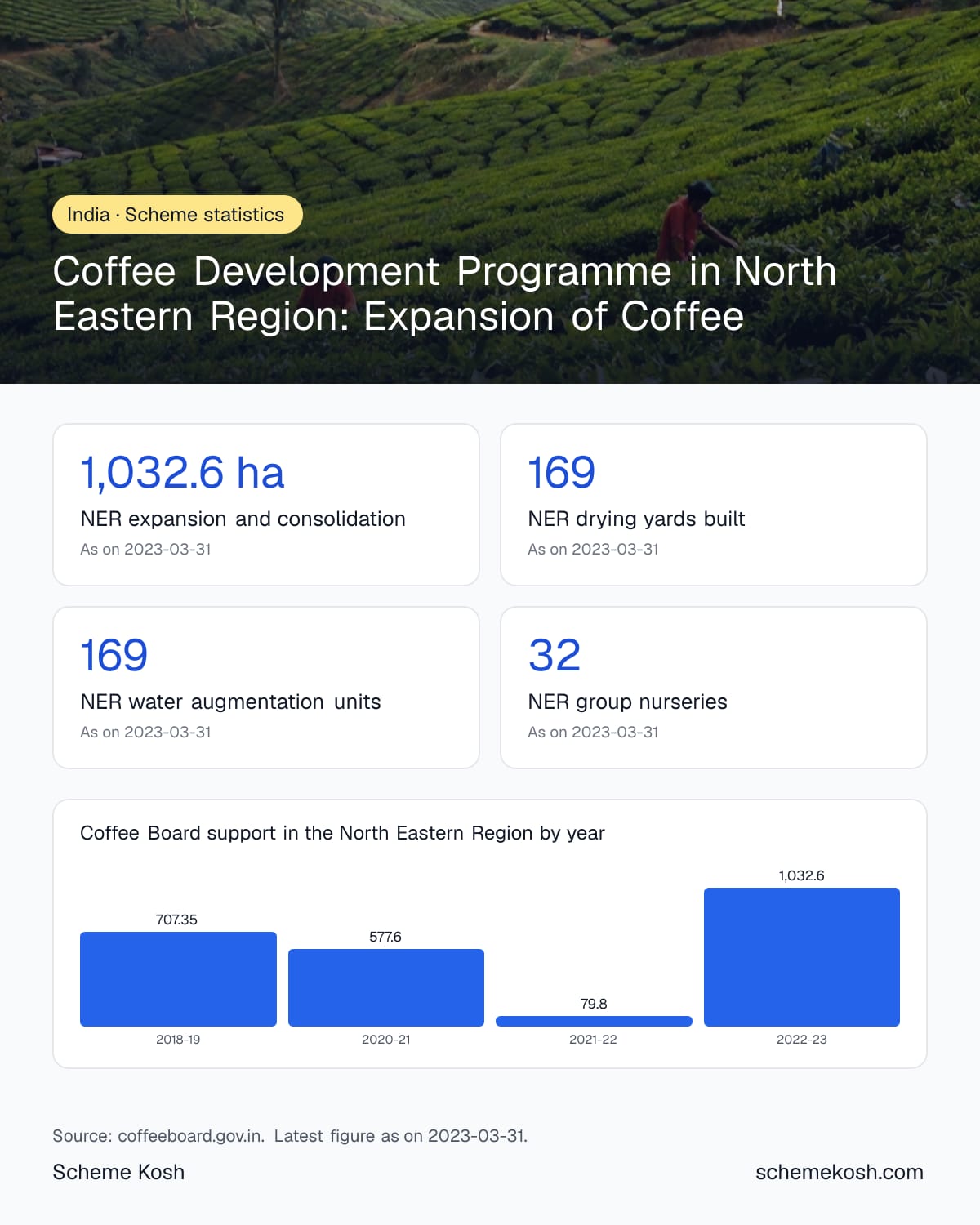The height and width of the screenshot is (1225, 980).
Task: Open the schemekosh.com link
Action: point(840,1172)
